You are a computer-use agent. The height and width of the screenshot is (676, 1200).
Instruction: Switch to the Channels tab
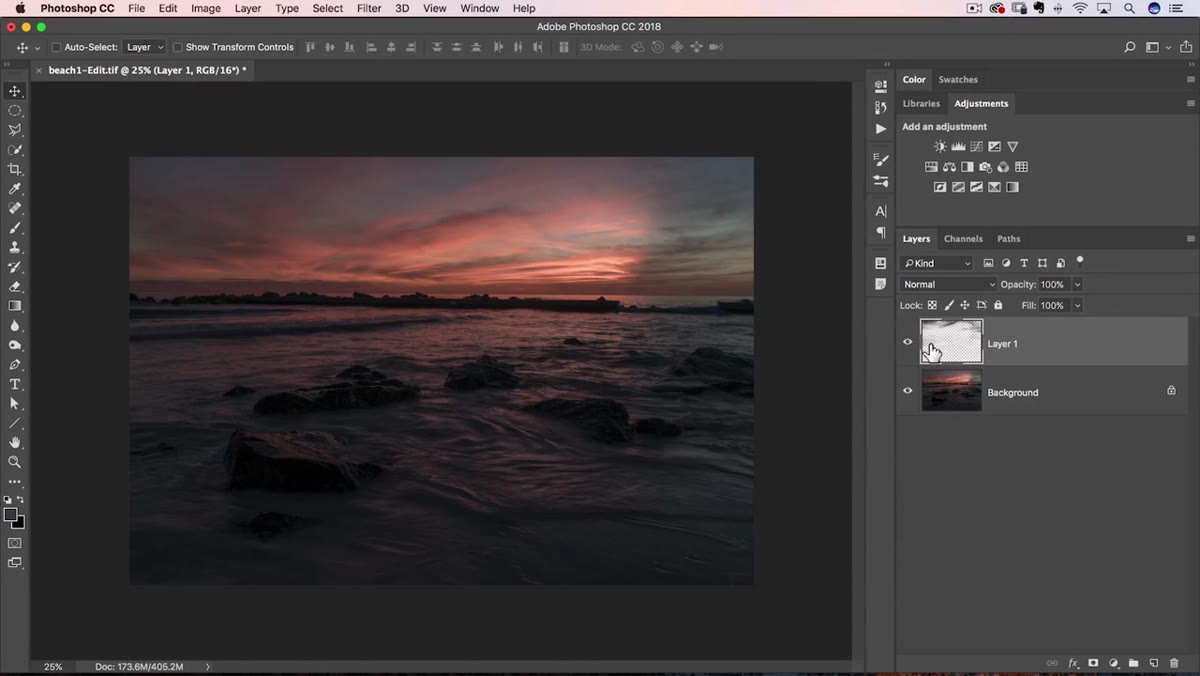(x=963, y=239)
